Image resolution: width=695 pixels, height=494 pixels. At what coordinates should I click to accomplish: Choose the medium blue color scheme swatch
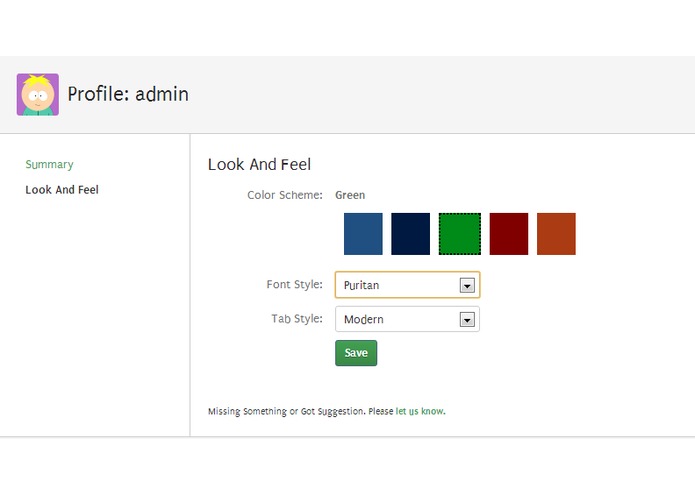[363, 234]
